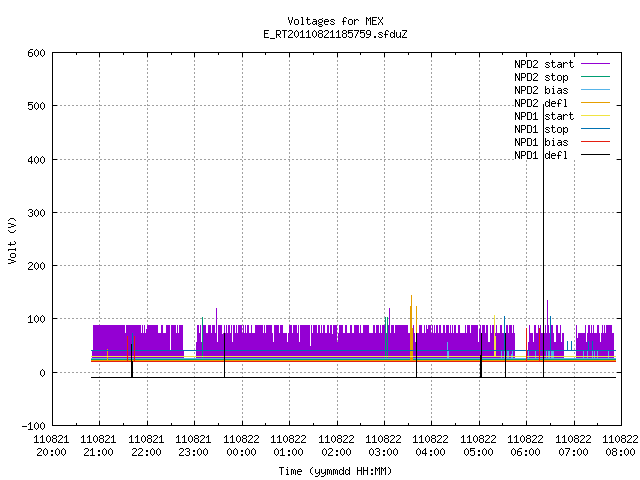Click the 300 y-axis tick label
Image resolution: width=640 pixels, height=480 pixels.
[x=36, y=213]
